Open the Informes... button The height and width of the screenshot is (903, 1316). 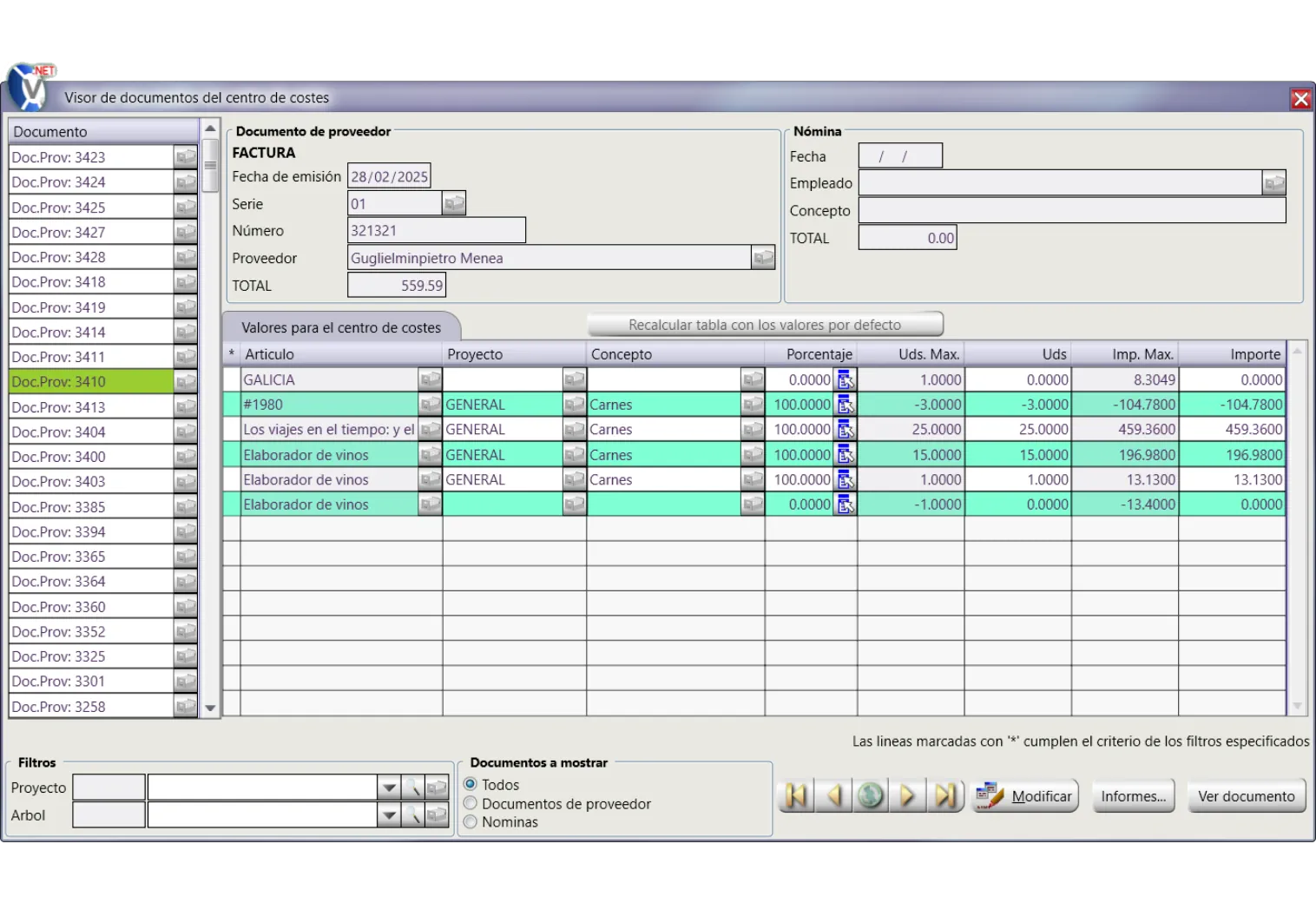[x=1133, y=796]
